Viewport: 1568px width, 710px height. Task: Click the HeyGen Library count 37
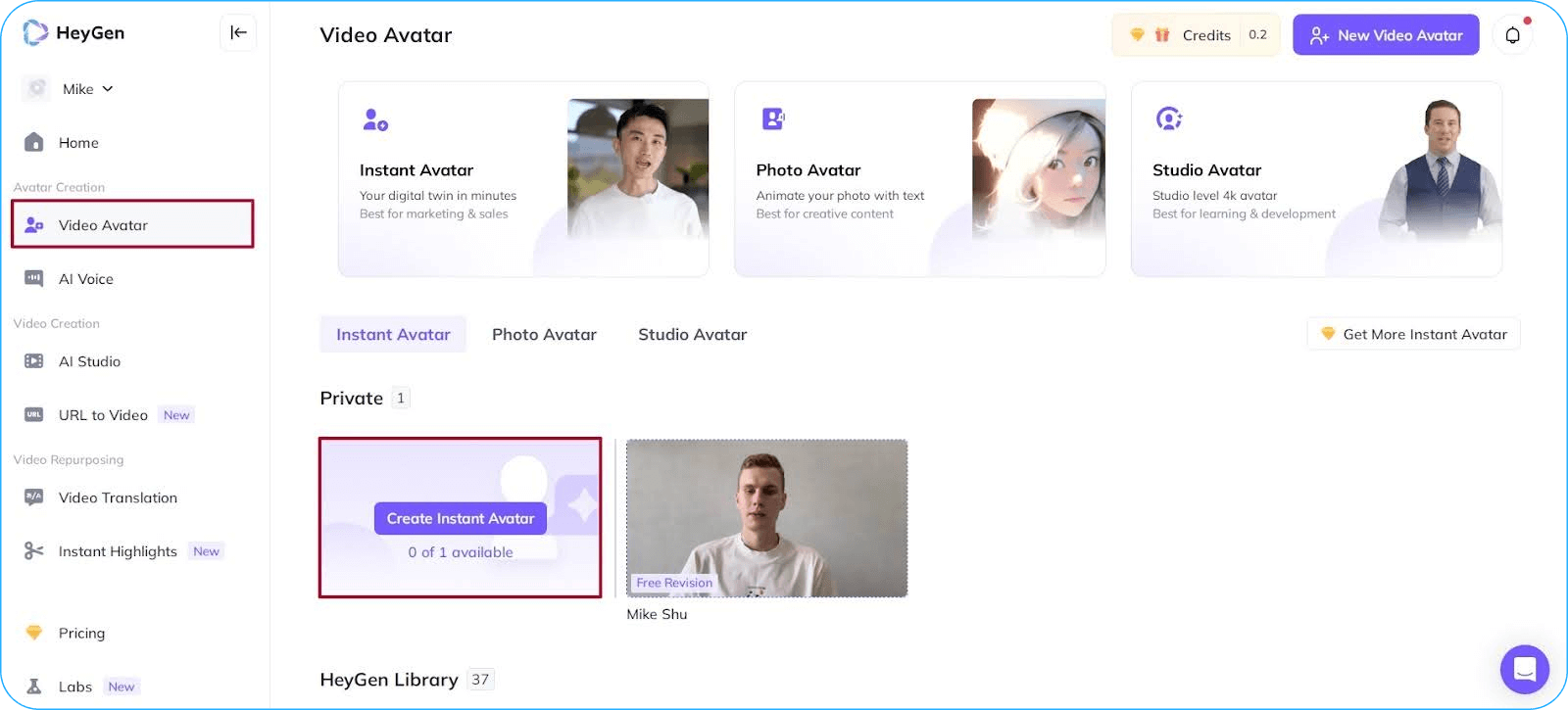pos(480,680)
